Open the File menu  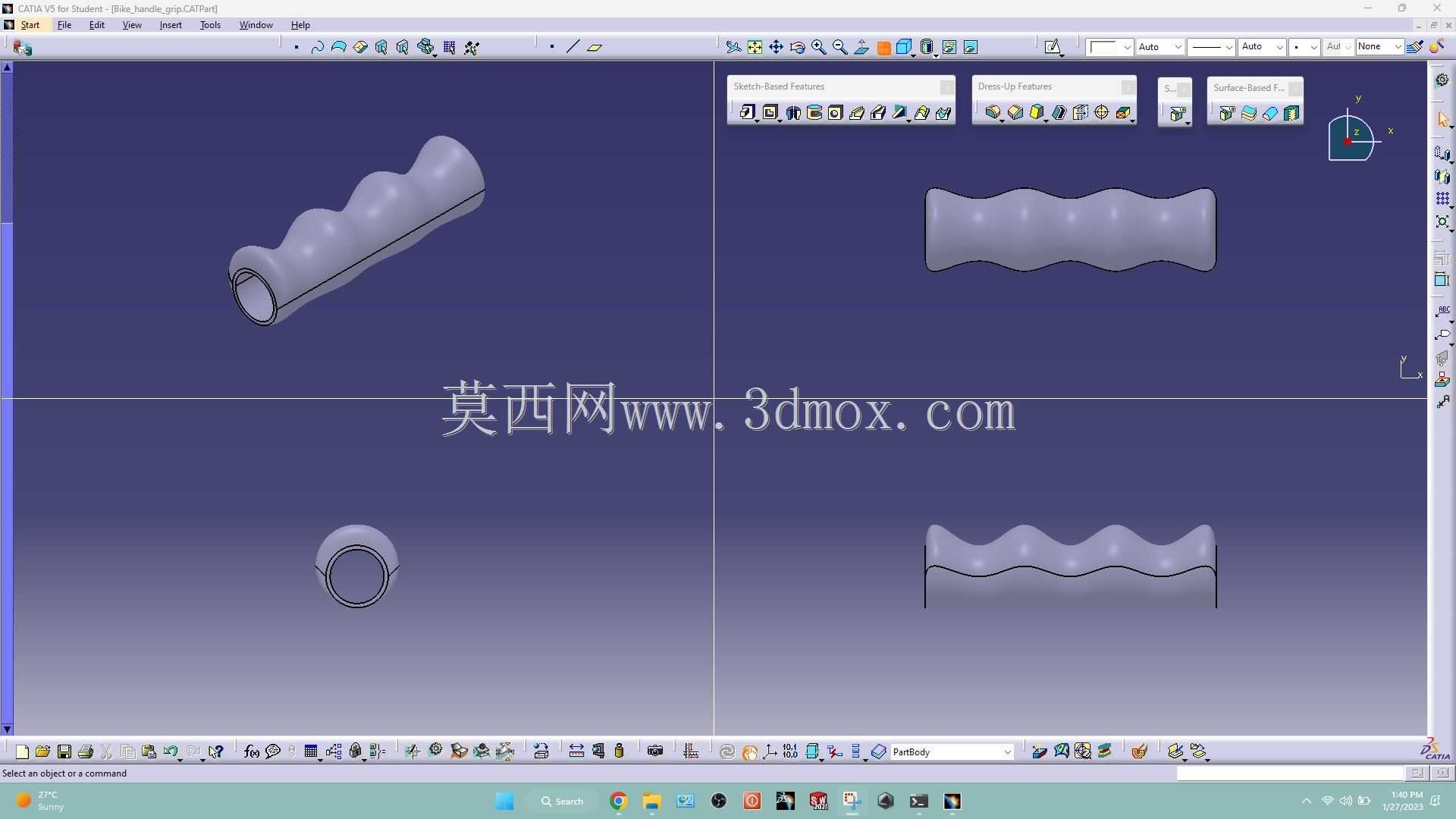pos(64,25)
